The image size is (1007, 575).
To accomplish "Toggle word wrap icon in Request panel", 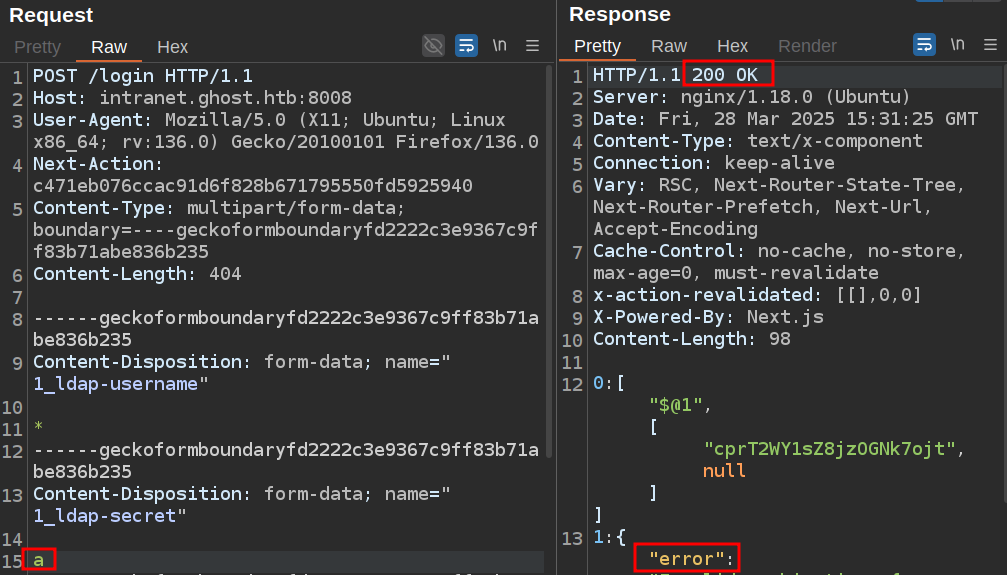I will coord(466,46).
